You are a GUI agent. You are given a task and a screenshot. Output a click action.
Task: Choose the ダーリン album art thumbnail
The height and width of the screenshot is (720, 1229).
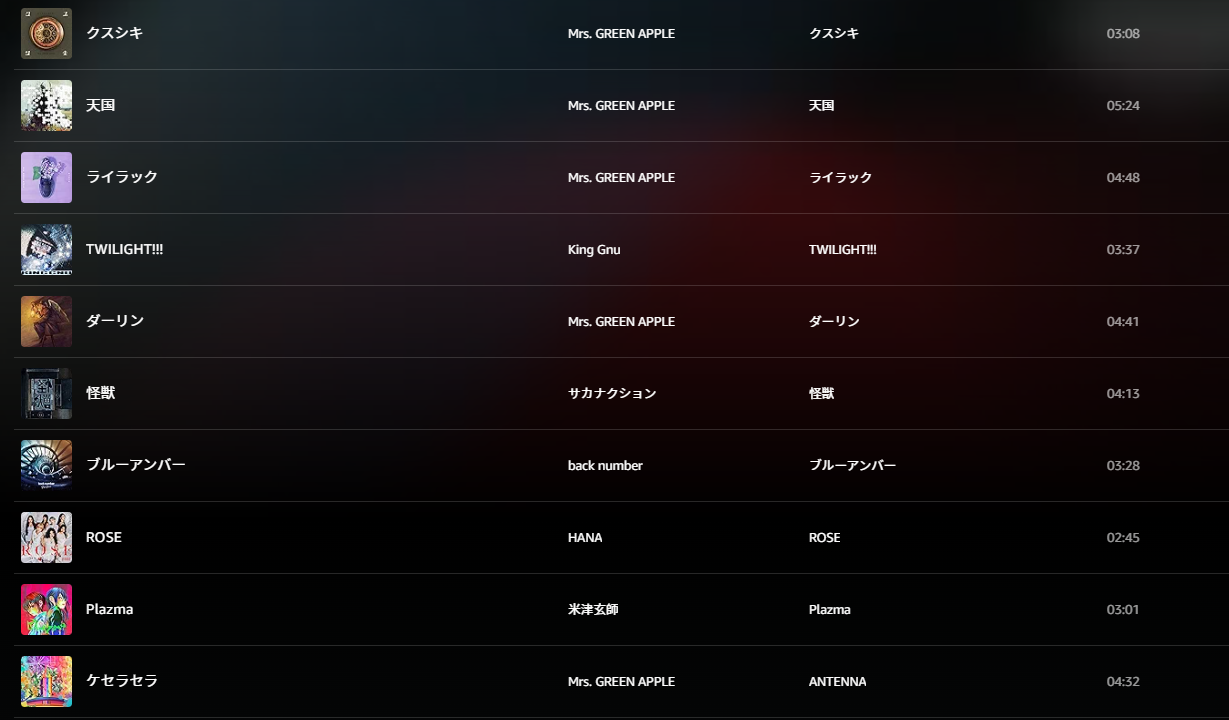(46, 322)
